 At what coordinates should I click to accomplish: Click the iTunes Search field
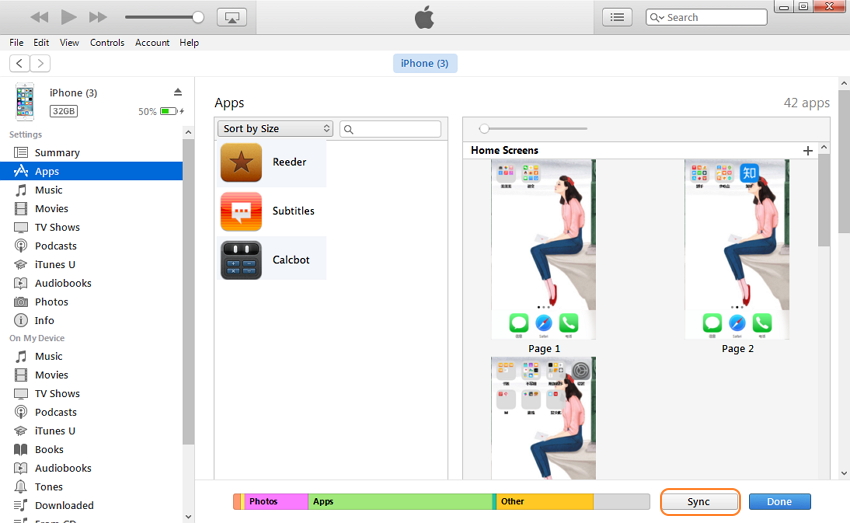[706, 17]
